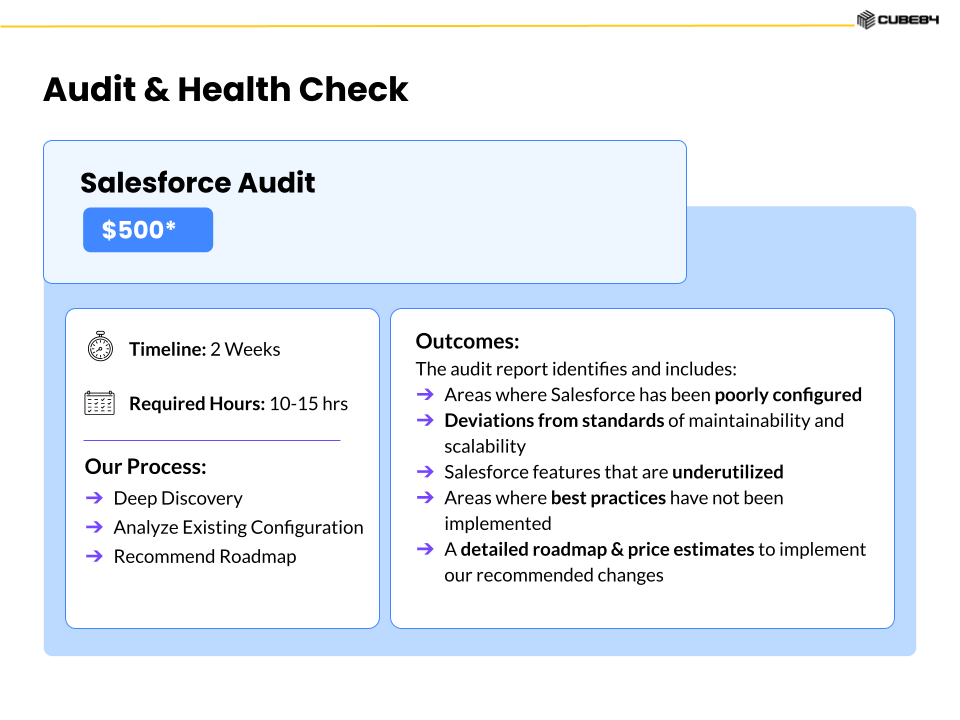
Task: Click the calendar icon beside Required Hours
Action: pyautogui.click(x=99, y=403)
